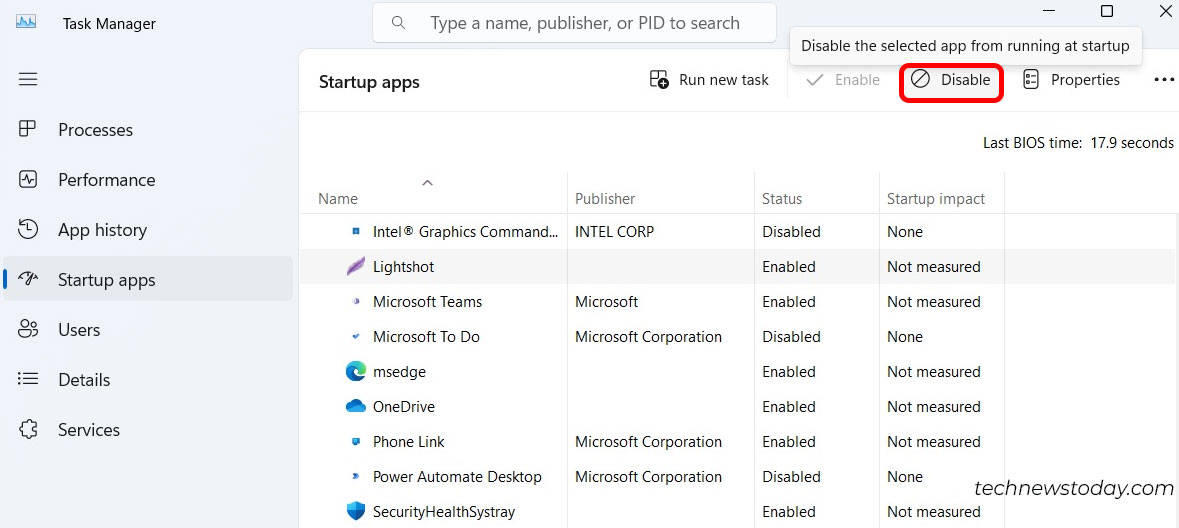Image resolution: width=1179 pixels, height=528 pixels.
Task: Click the Lightshot feather icon
Action: (356, 266)
